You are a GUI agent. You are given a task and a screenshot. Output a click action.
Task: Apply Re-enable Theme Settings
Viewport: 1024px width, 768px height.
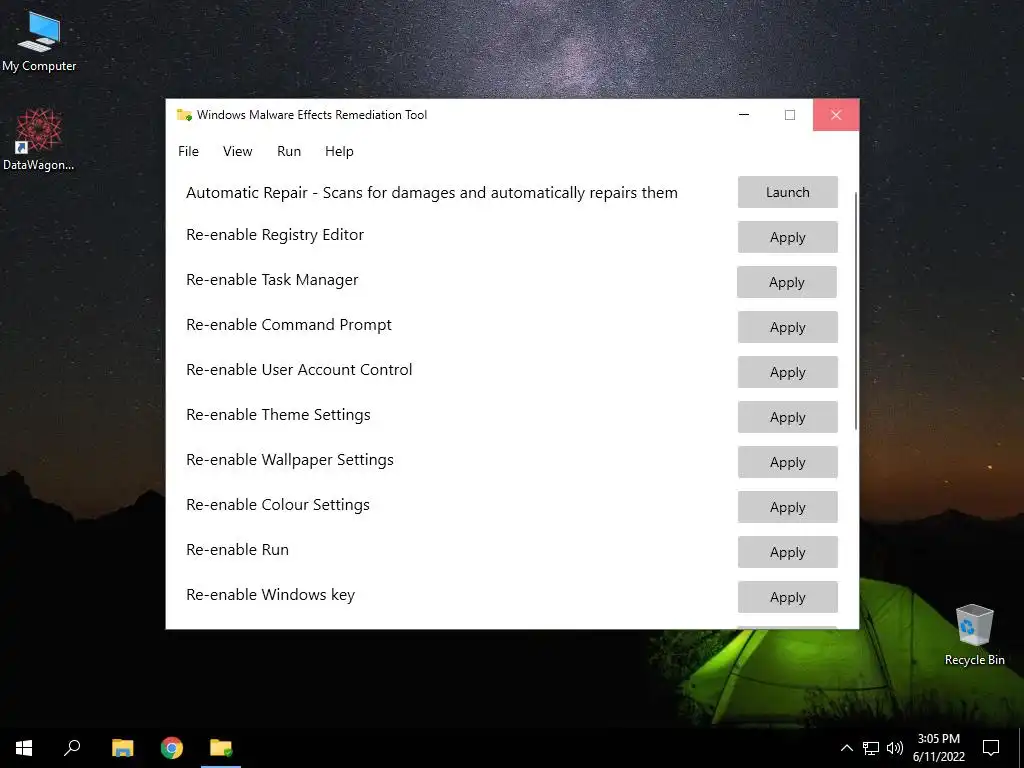[788, 417]
